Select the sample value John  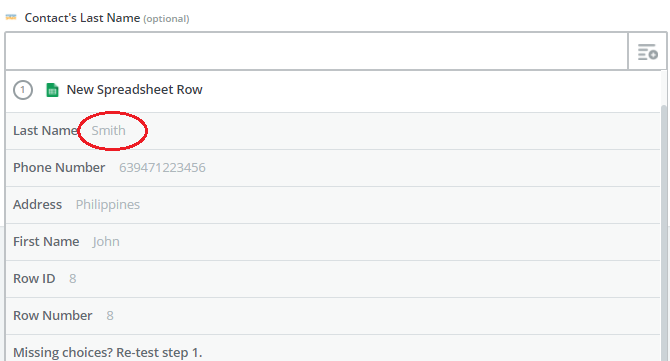106,242
